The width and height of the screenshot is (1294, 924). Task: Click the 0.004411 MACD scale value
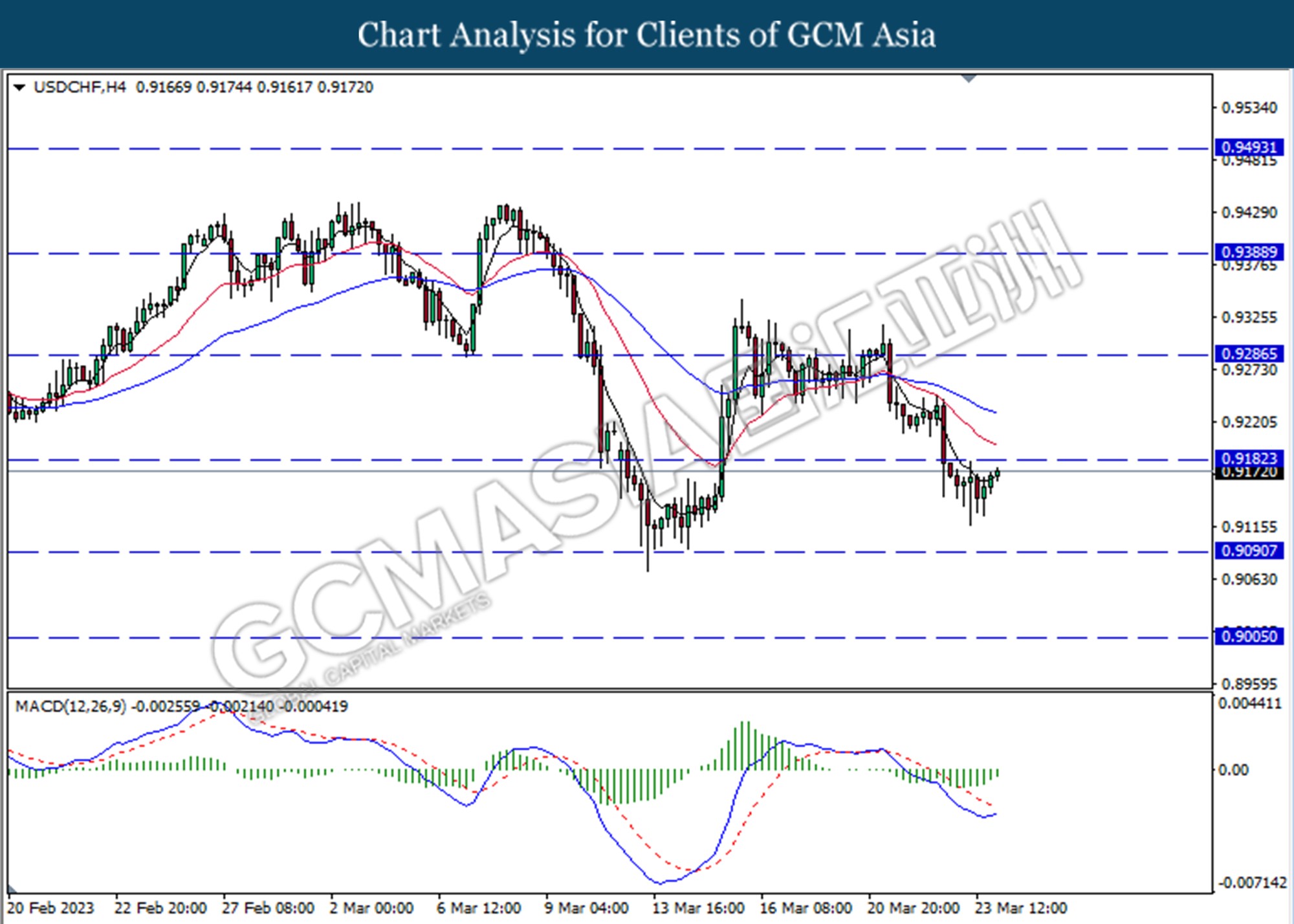click(x=1249, y=704)
